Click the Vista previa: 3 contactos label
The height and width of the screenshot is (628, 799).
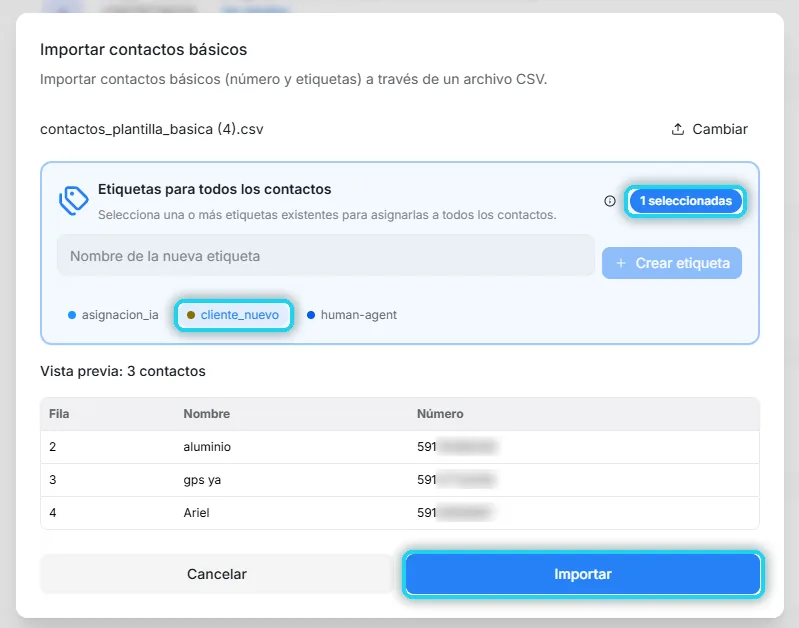click(123, 371)
